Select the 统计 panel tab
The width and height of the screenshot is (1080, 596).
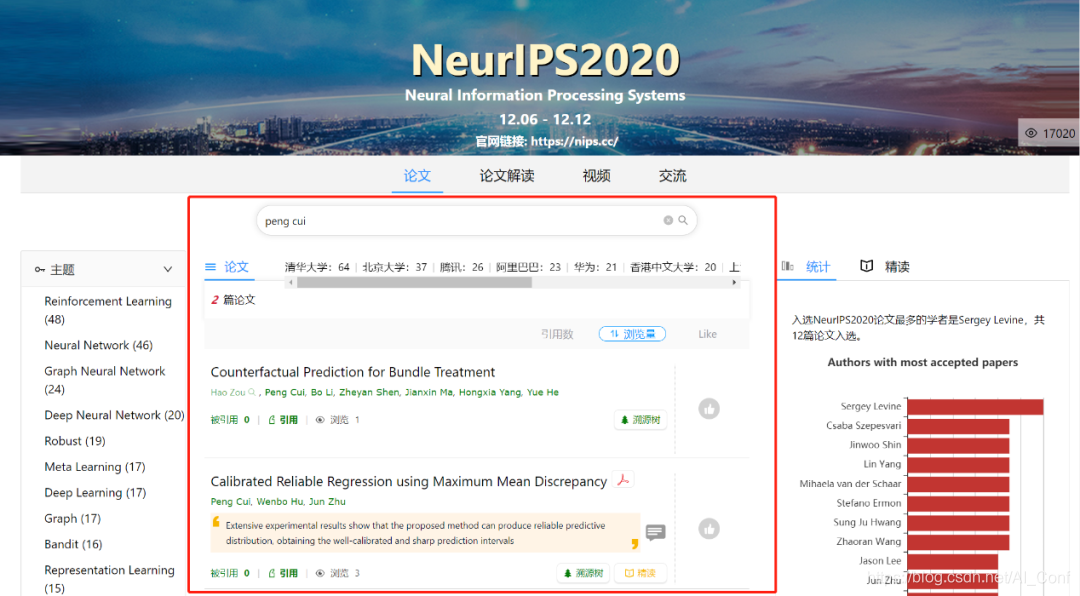[818, 267]
